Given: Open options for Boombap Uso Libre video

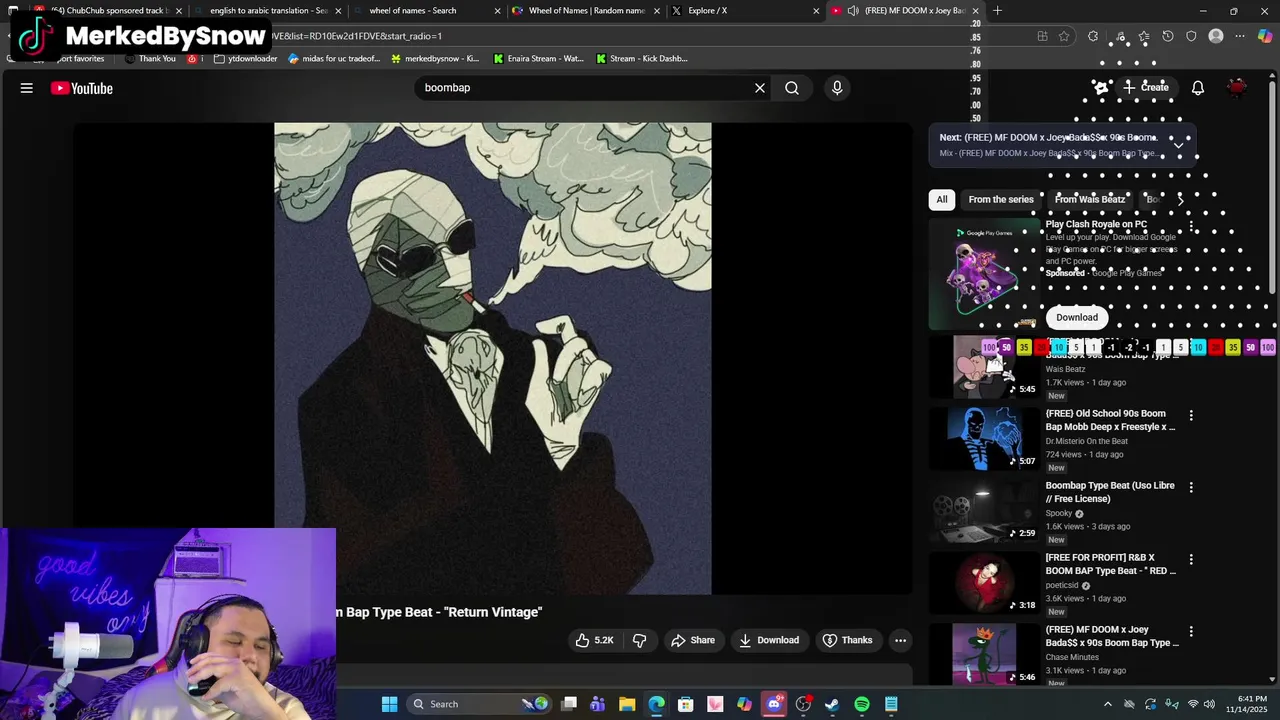Looking at the screenshot, I should tap(1190, 487).
